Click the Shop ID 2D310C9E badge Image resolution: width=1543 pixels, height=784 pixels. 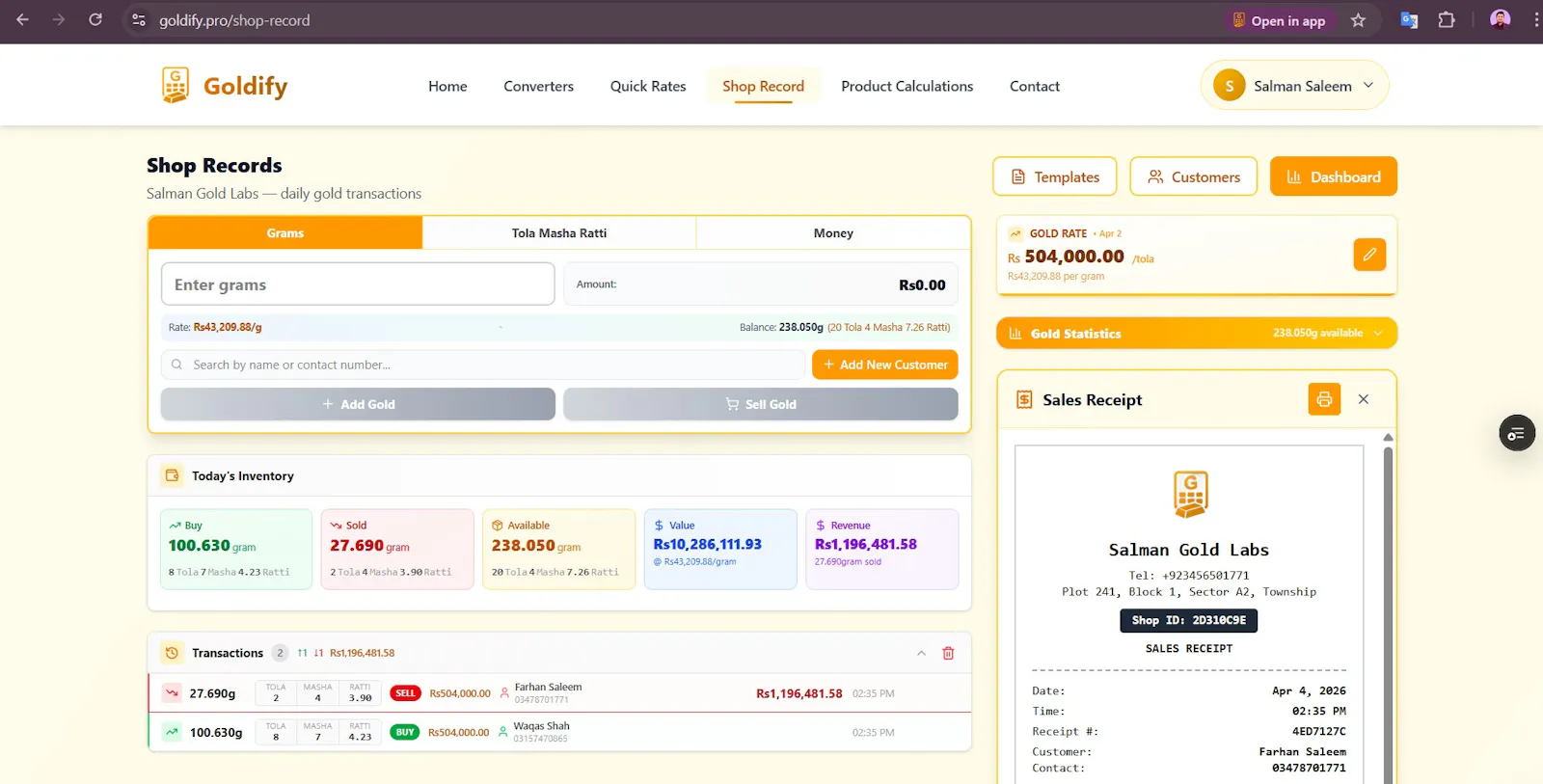point(1189,620)
